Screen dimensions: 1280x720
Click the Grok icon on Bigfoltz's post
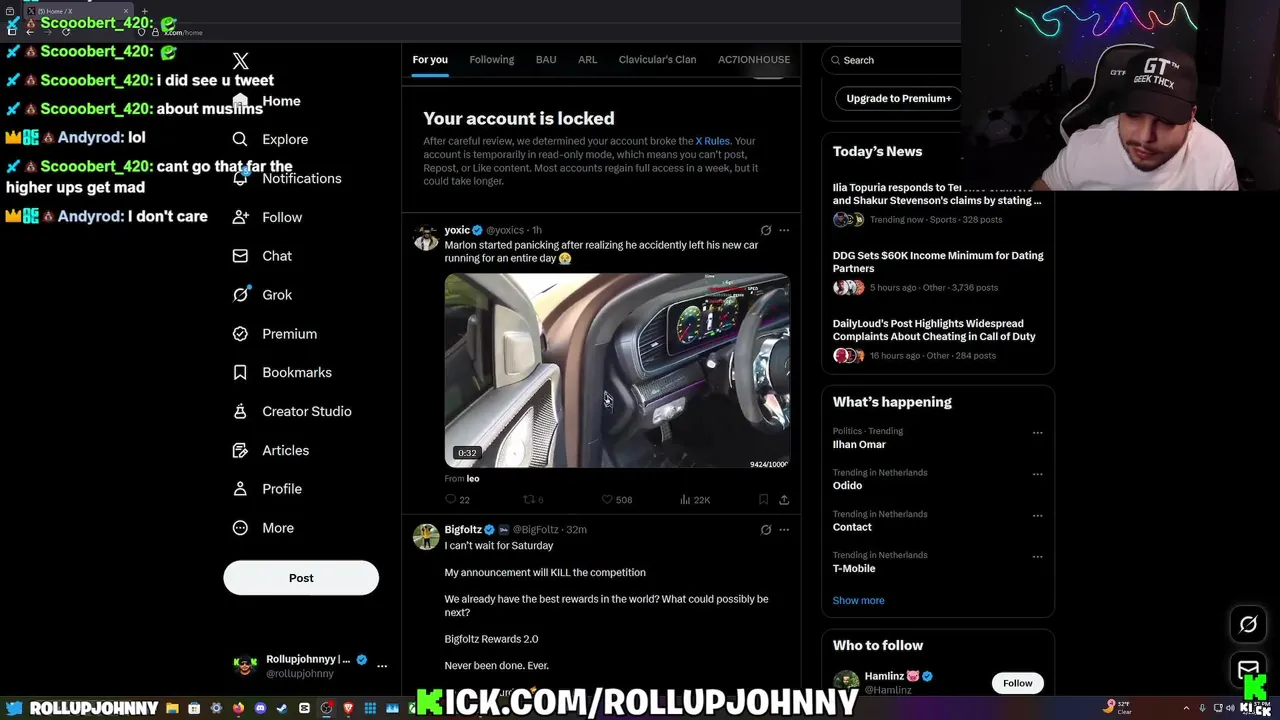click(766, 530)
